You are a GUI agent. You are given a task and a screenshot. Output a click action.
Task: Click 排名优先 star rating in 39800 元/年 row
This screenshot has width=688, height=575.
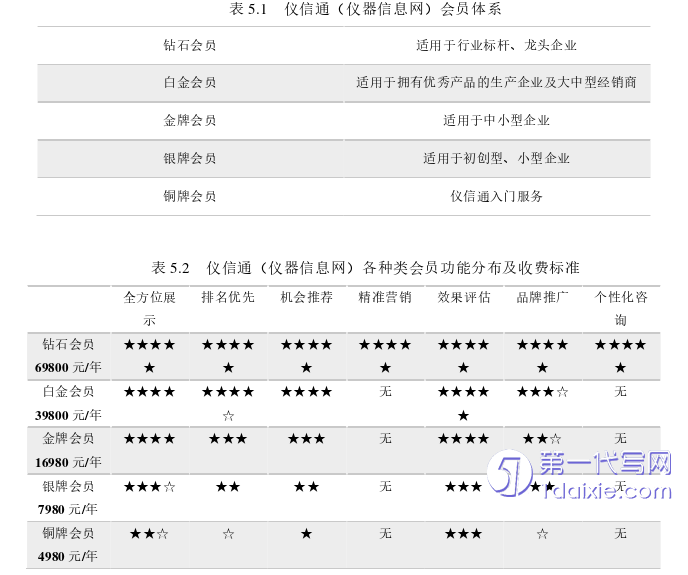(228, 403)
